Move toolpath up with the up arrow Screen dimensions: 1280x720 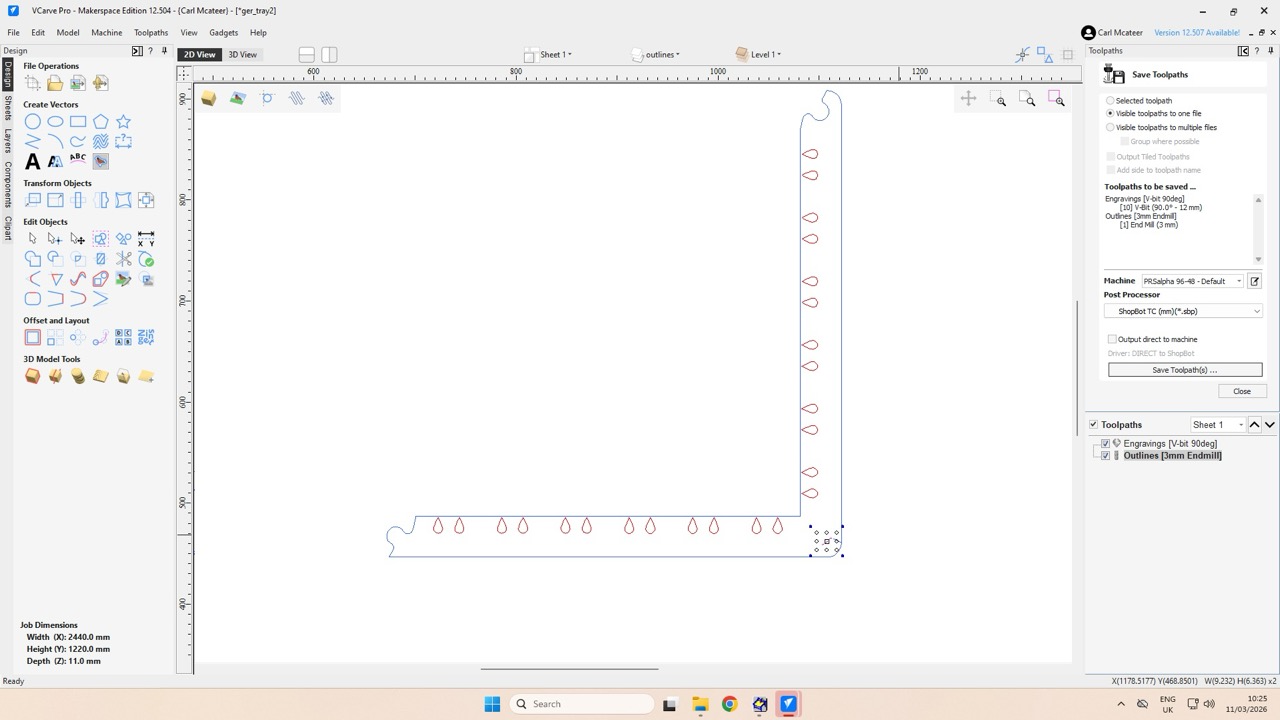(x=1254, y=424)
